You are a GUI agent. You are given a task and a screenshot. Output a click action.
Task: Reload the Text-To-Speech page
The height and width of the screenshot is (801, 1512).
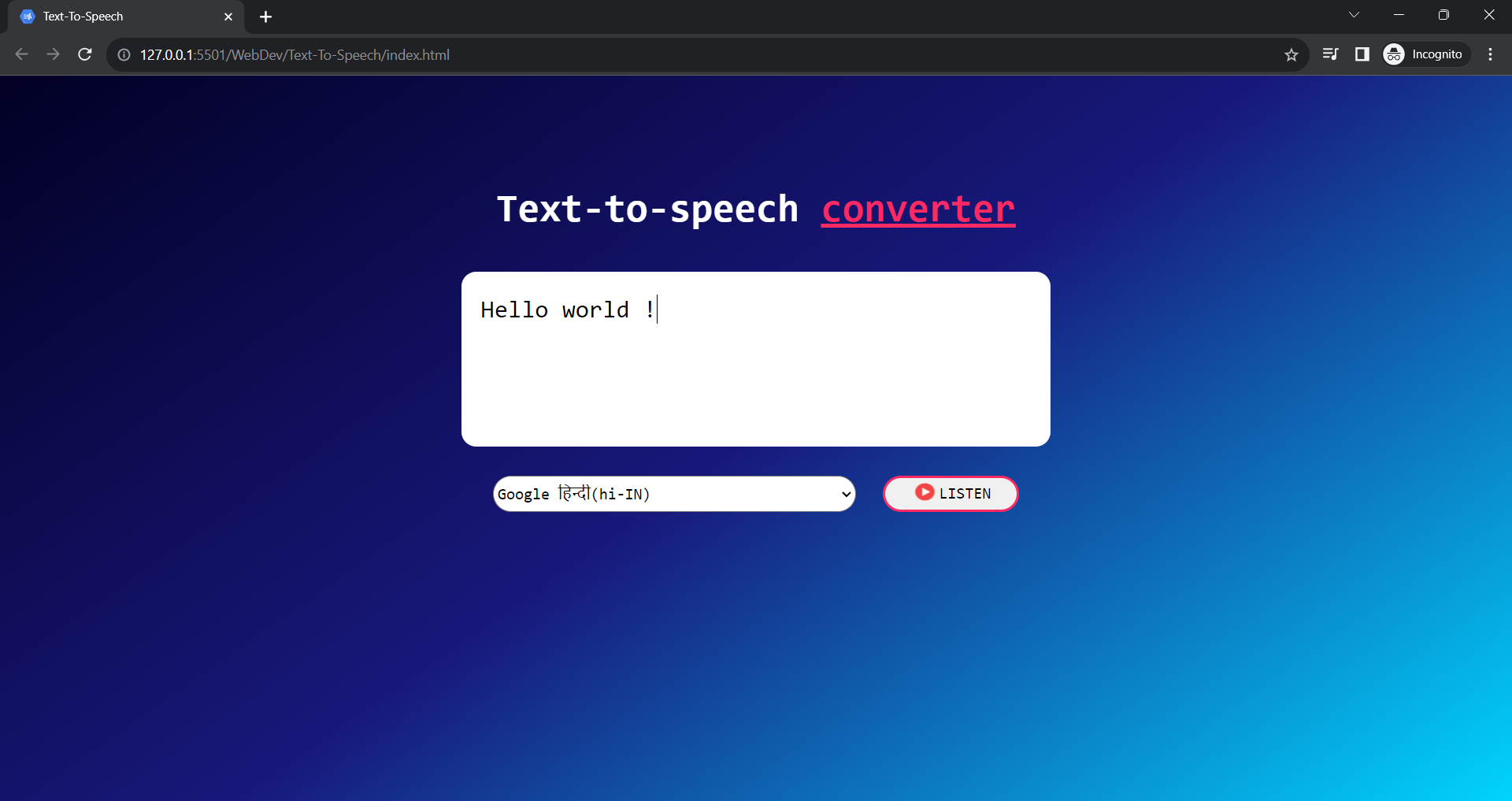[85, 54]
